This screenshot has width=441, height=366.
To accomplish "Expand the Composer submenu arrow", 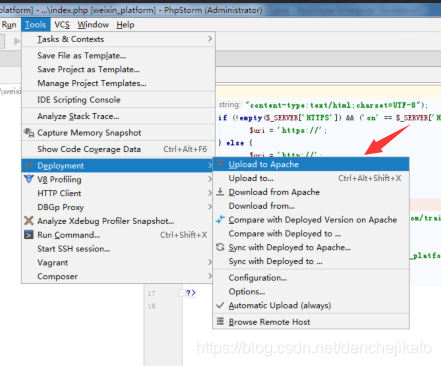I will coord(210,276).
